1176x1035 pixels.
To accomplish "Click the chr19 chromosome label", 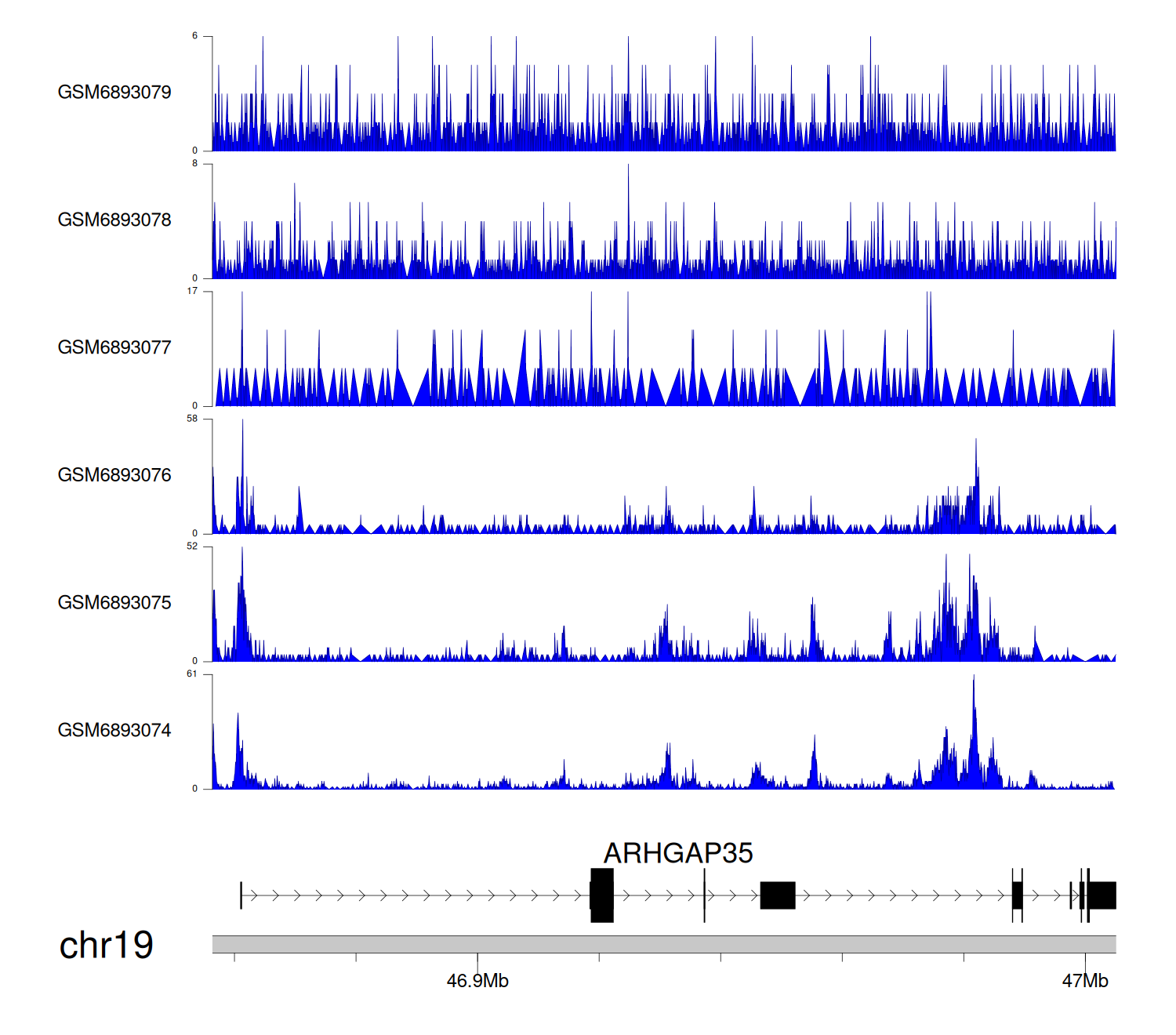I will 106,946.
